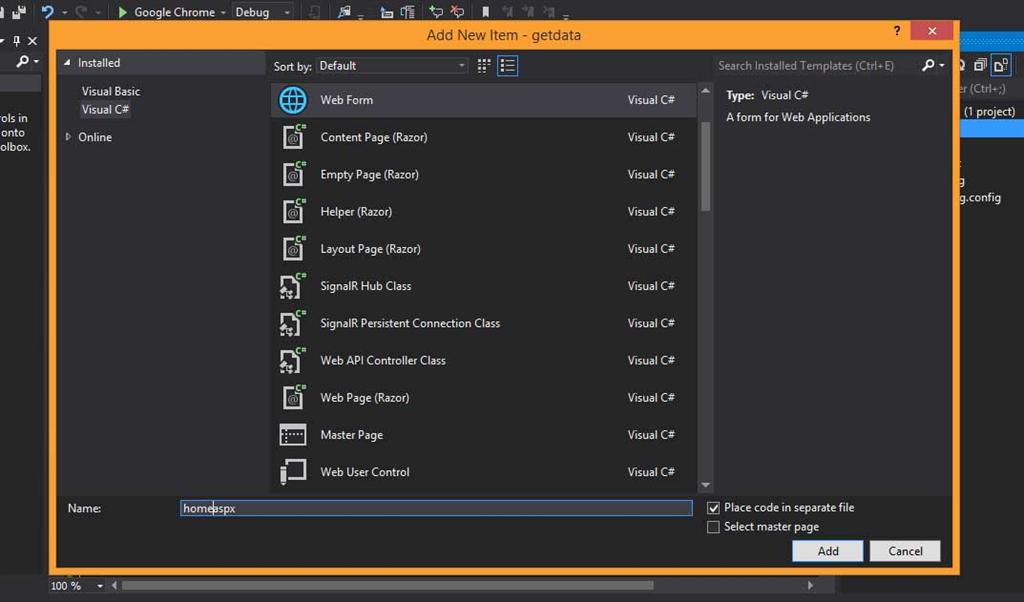Switch templates to medium list view
This screenshot has width=1024, height=602.
pos(507,65)
